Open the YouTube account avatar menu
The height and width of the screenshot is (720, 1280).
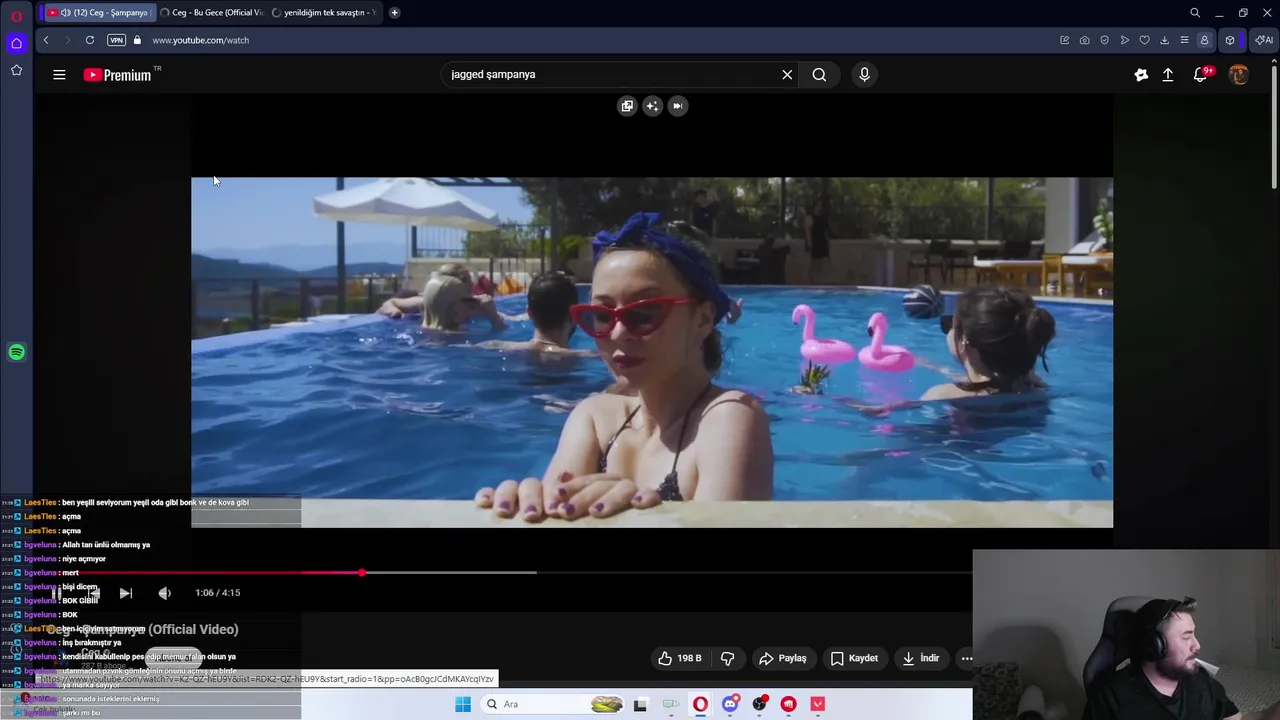(x=1238, y=74)
